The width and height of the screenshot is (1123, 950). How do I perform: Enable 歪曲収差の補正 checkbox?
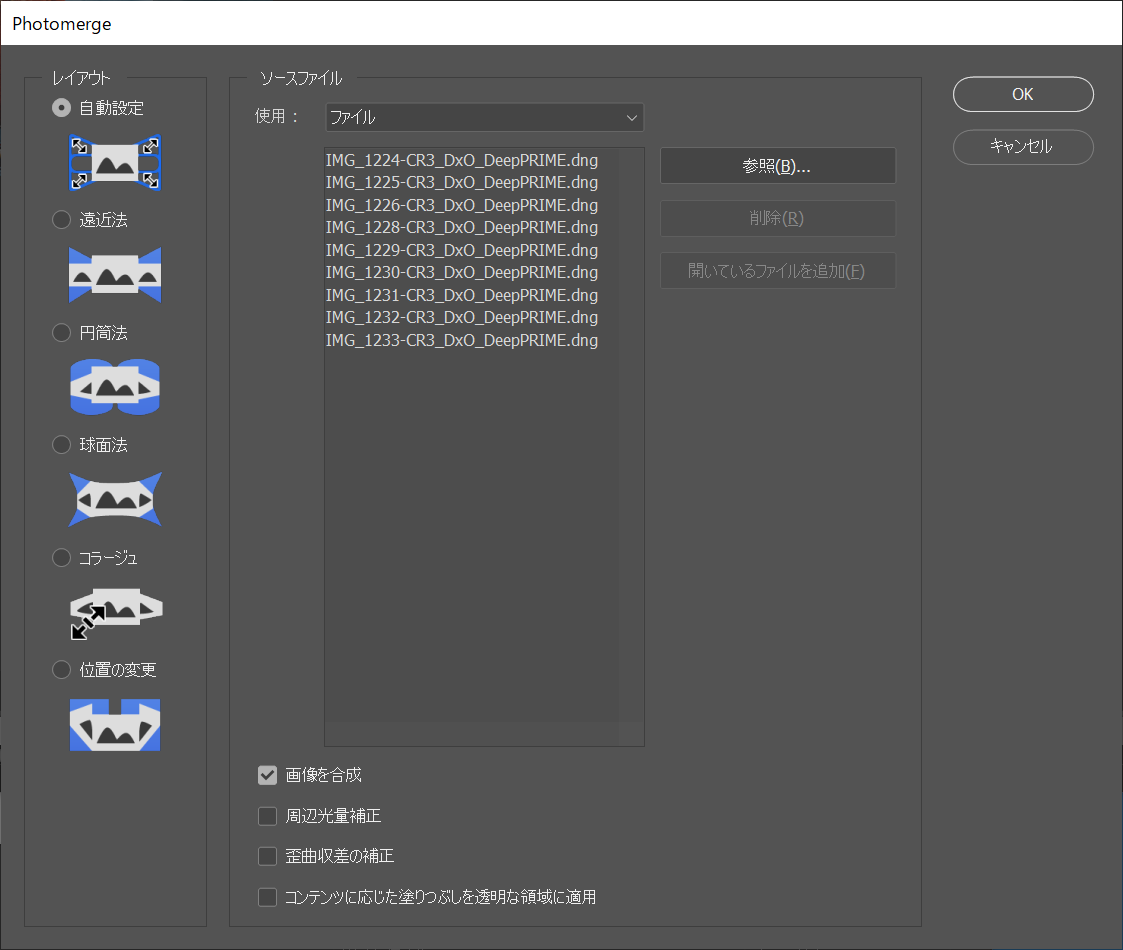tap(267, 856)
